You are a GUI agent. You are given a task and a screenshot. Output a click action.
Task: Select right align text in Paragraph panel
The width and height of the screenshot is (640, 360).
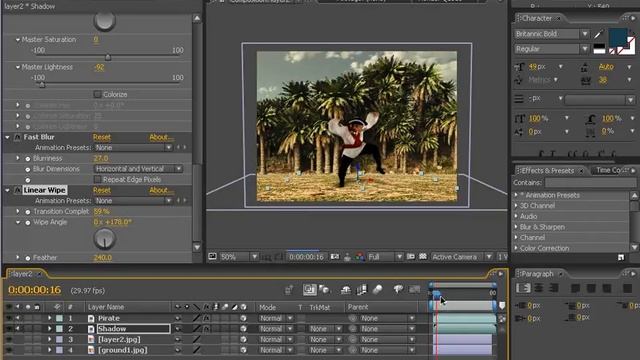tap(554, 288)
